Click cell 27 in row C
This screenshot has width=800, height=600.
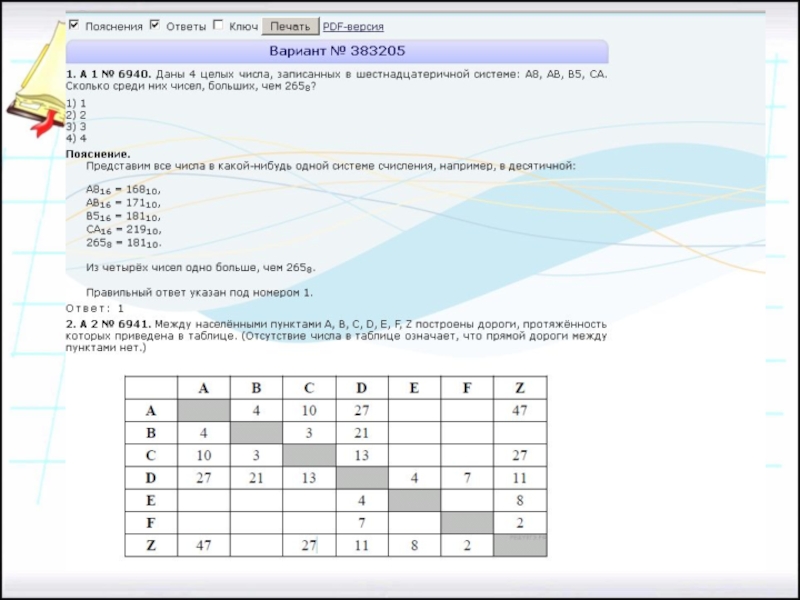click(520, 455)
